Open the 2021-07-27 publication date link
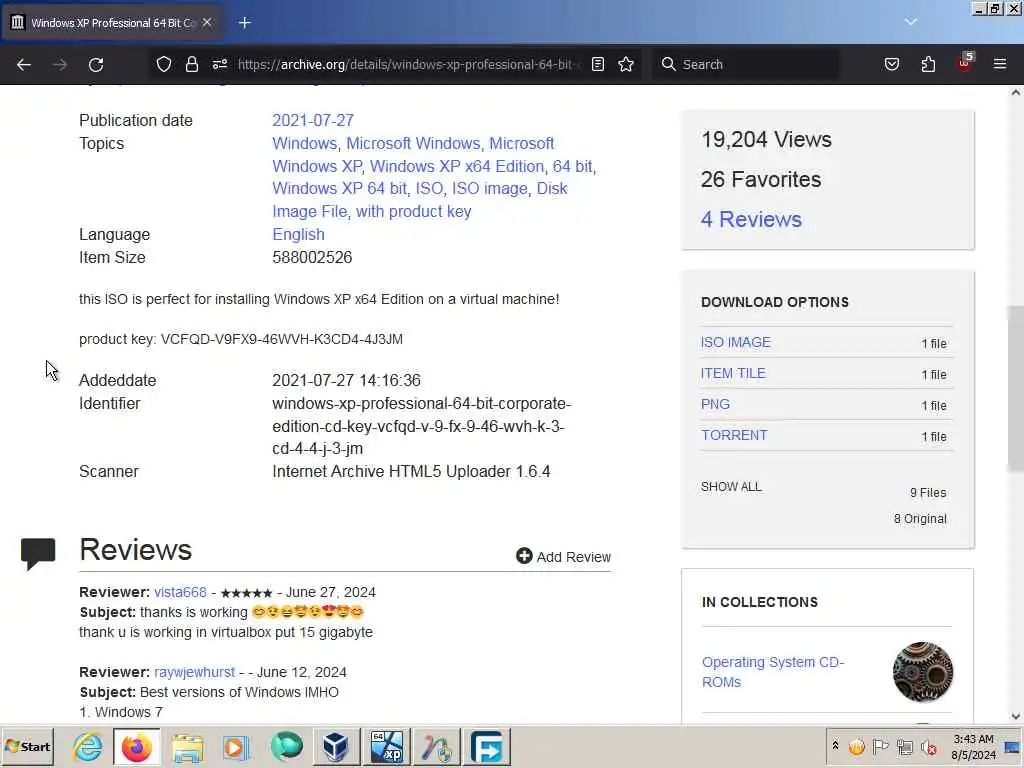Image resolution: width=1024 pixels, height=768 pixels. point(313,120)
